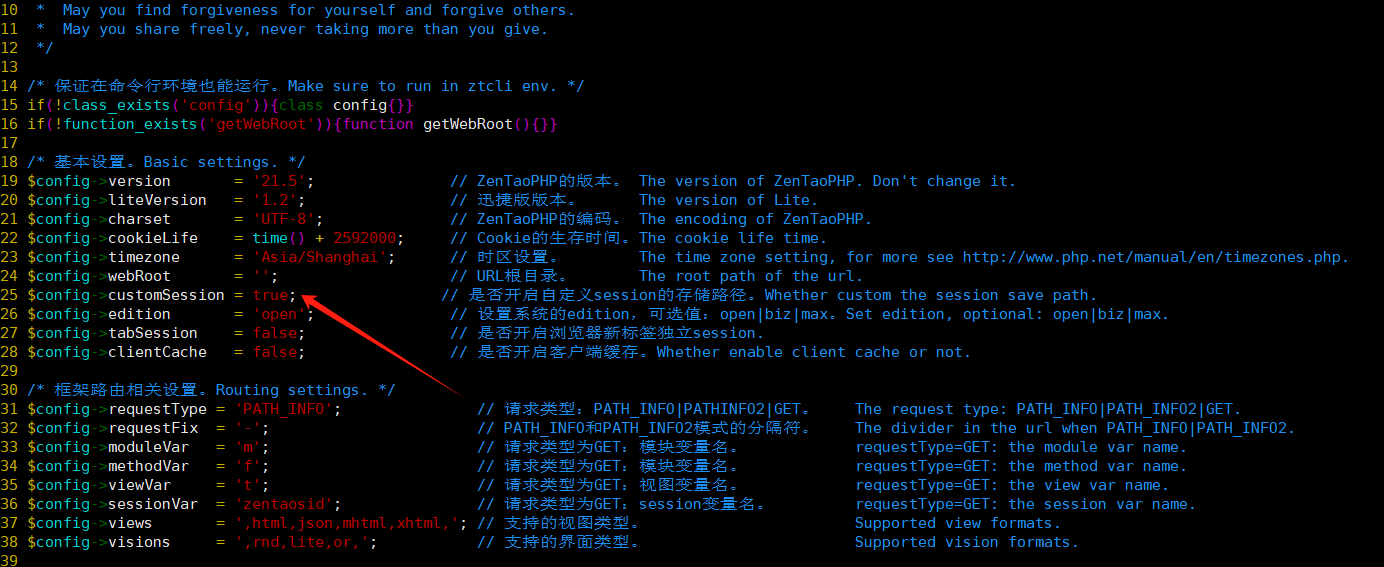The height and width of the screenshot is (567, 1384).
Task: Click the getWebRoot function name
Action: click(x=468, y=124)
